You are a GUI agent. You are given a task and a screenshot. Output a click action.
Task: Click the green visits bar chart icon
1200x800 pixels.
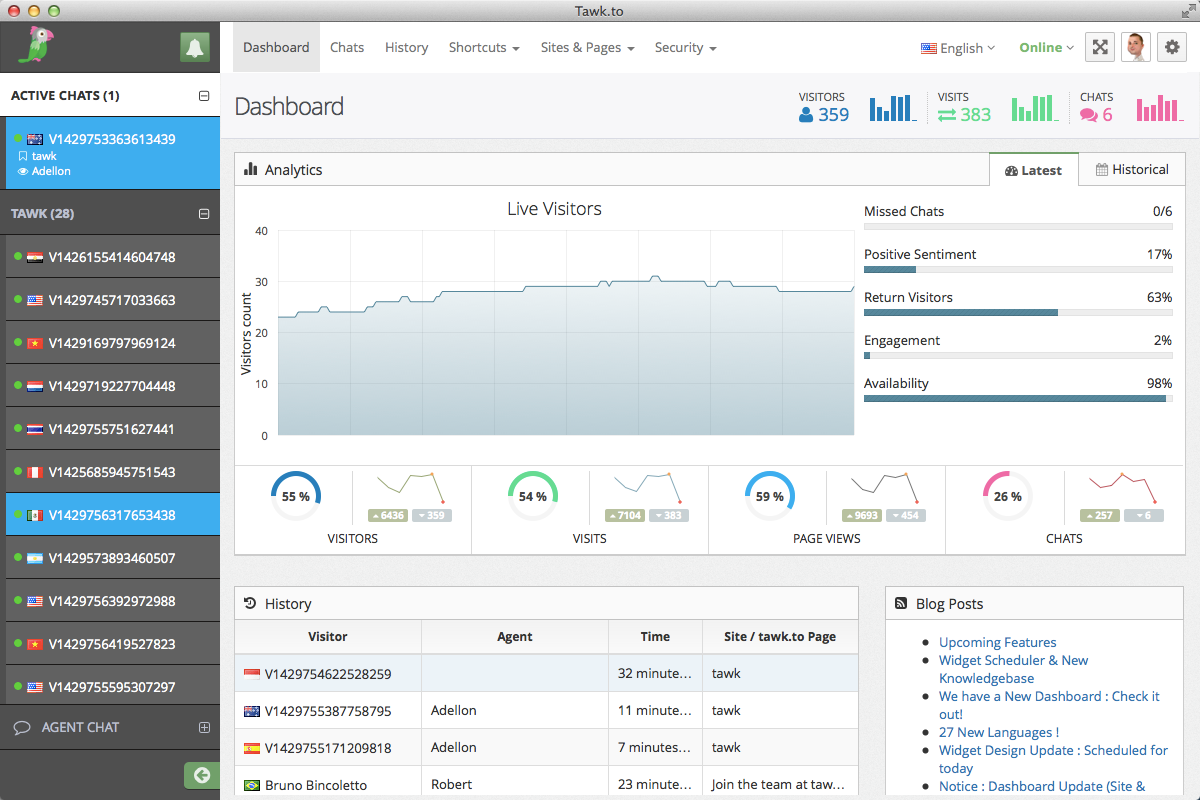click(1035, 108)
